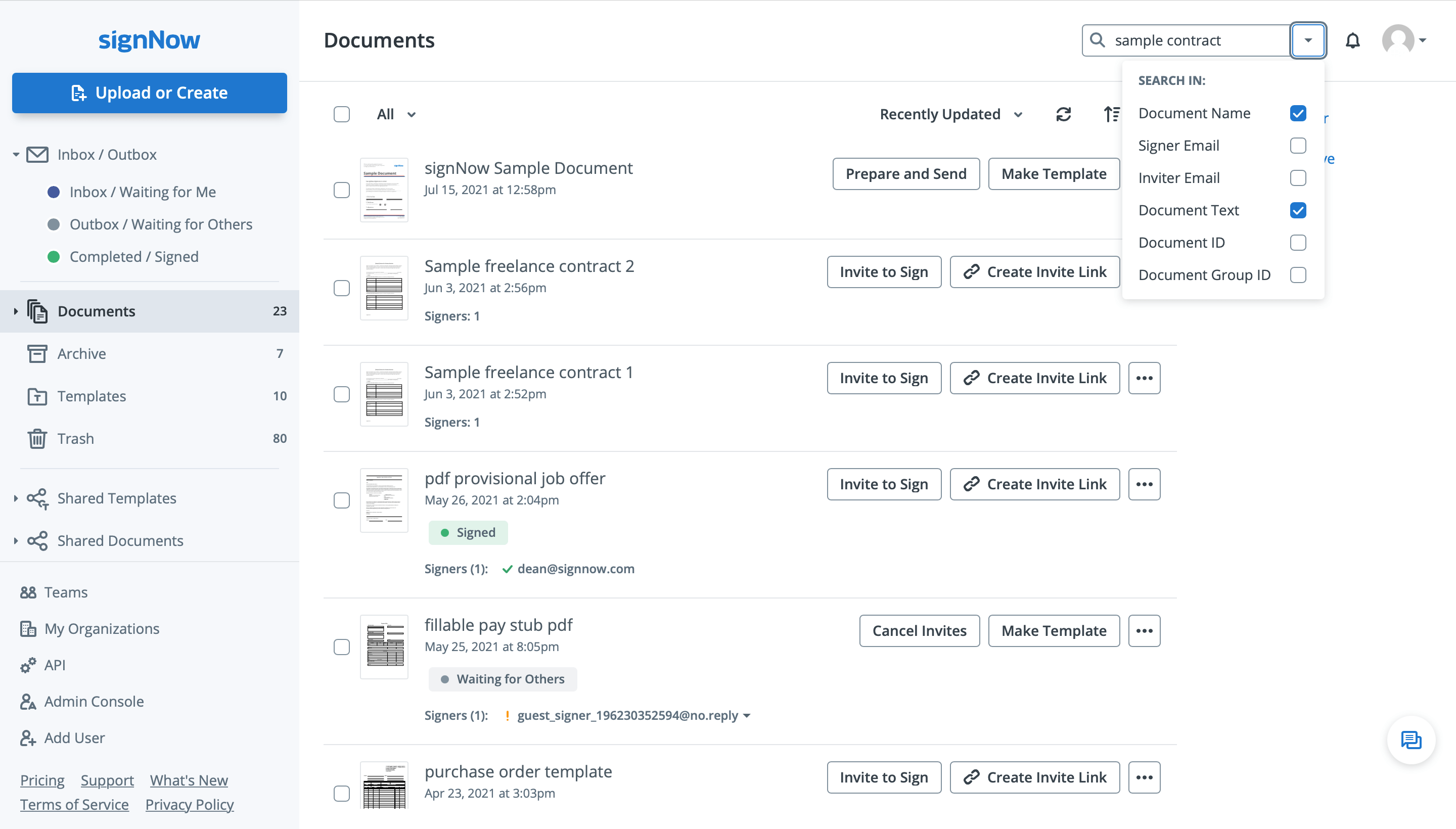Toggle the Document Text search checkbox
Image resolution: width=1456 pixels, height=829 pixels.
(1297, 210)
